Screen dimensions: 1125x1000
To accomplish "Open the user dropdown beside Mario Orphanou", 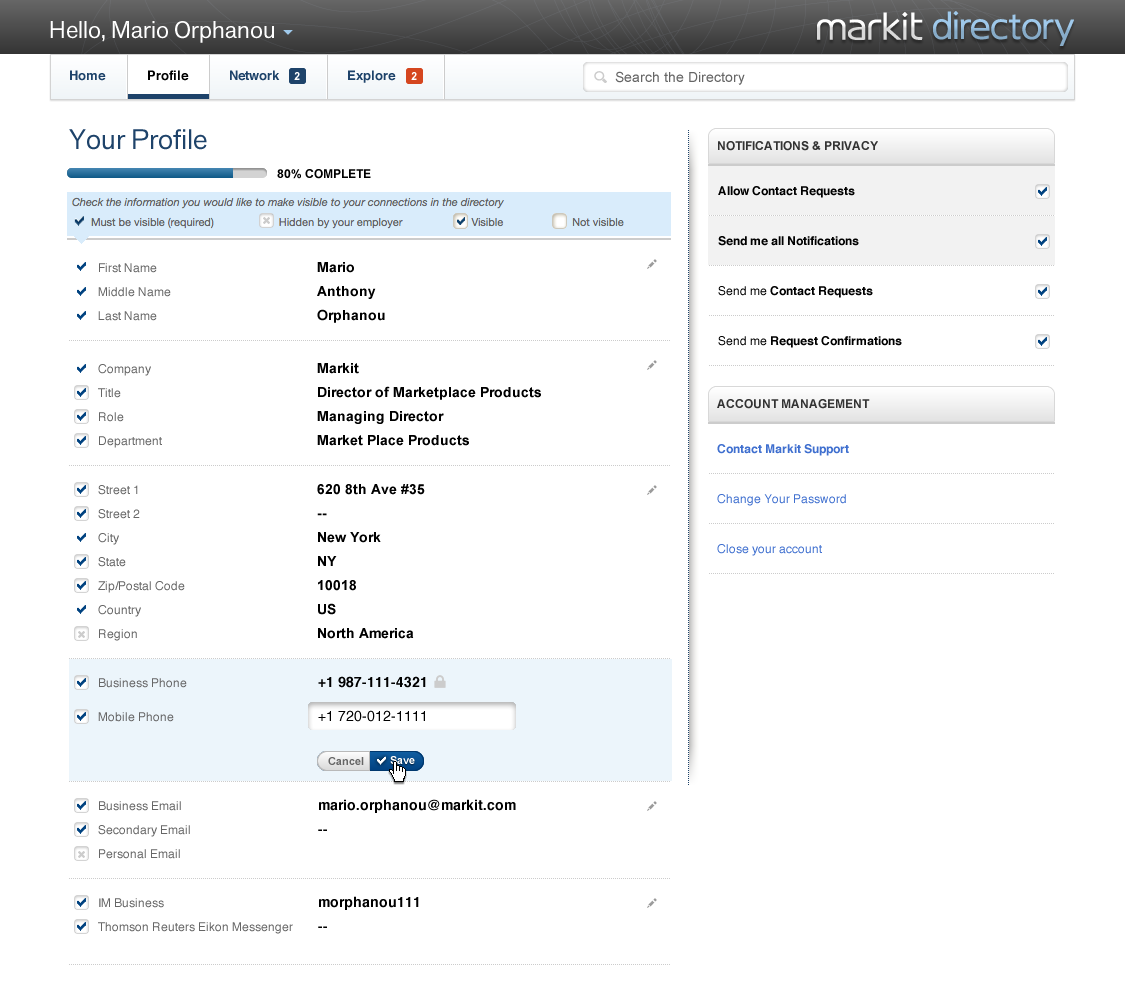I will (288, 32).
